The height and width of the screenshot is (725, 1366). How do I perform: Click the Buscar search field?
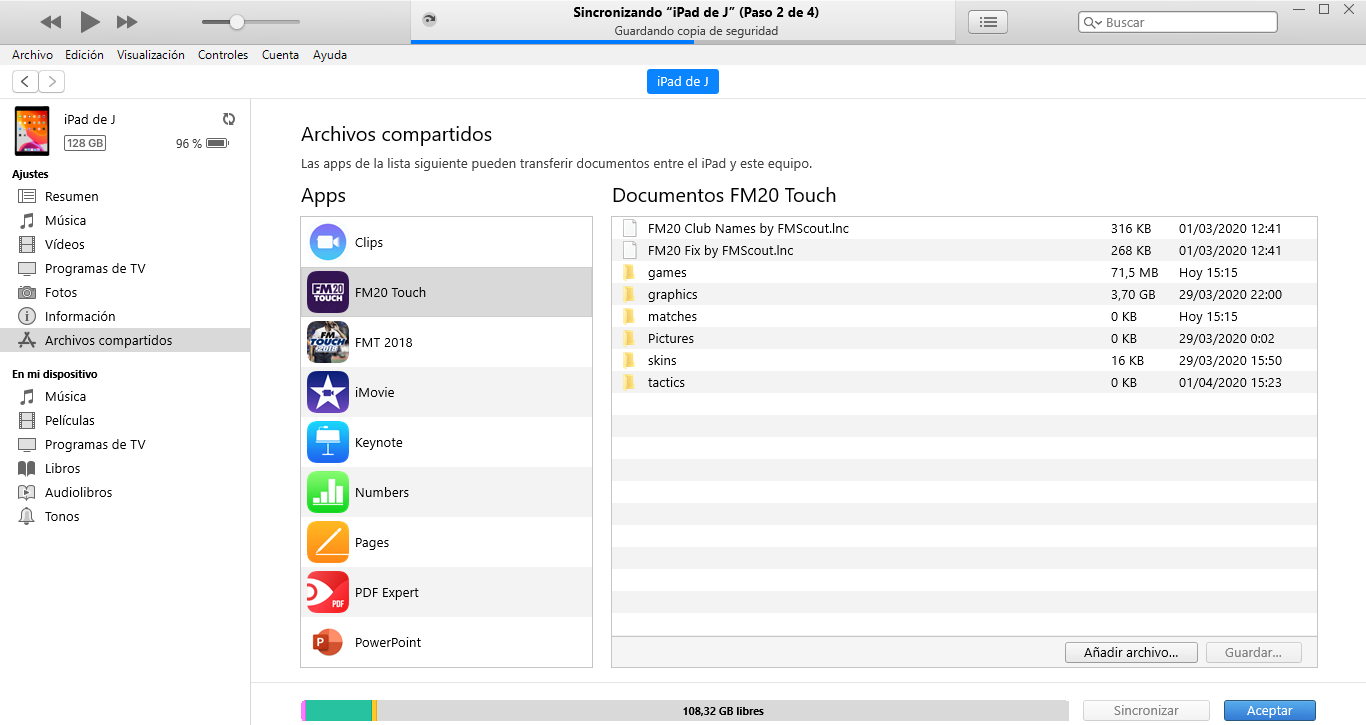point(1178,22)
